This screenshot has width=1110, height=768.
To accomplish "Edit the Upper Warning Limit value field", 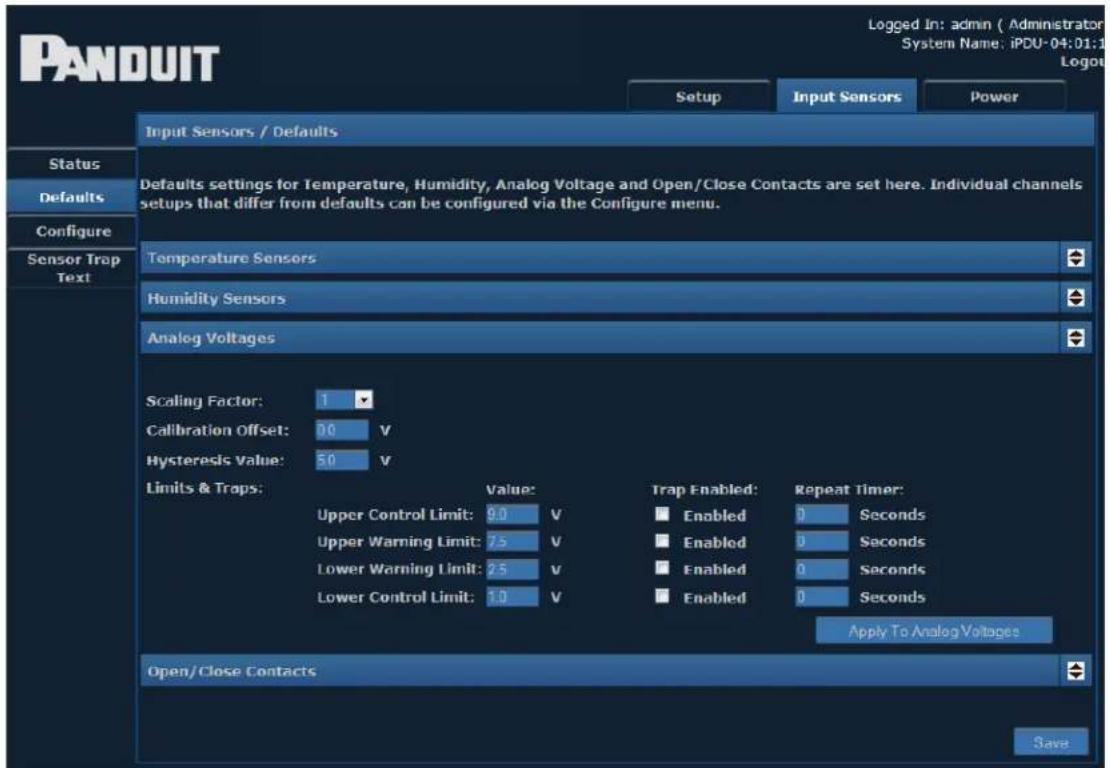I will [512, 541].
